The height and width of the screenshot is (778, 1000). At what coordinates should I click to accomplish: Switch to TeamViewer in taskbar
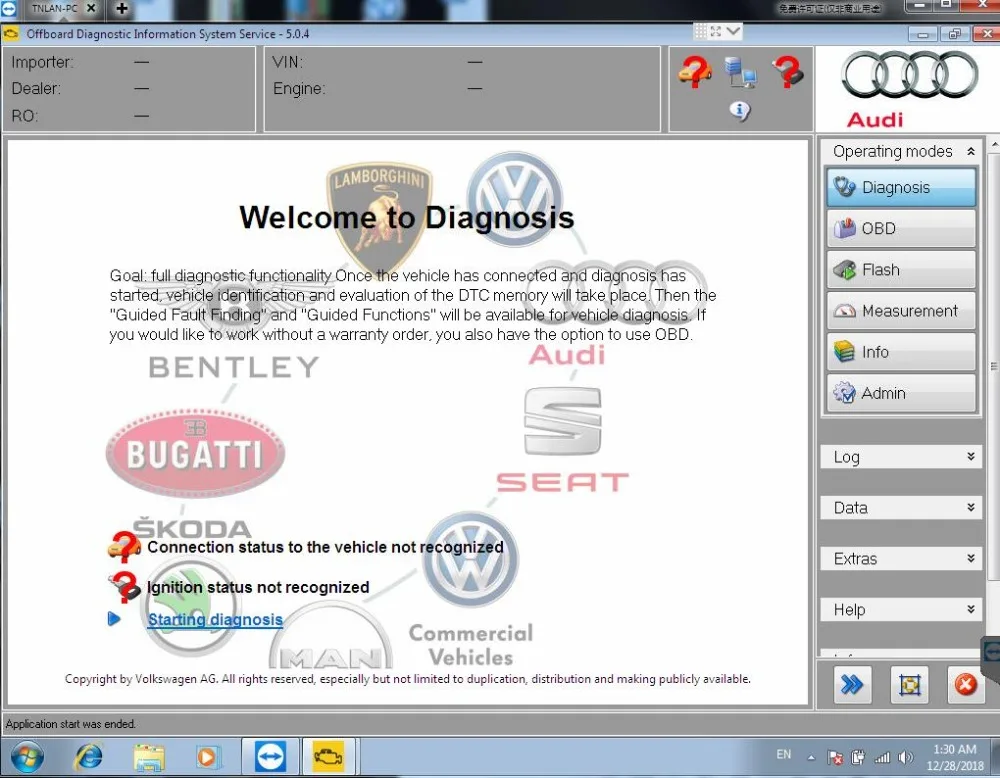point(270,757)
